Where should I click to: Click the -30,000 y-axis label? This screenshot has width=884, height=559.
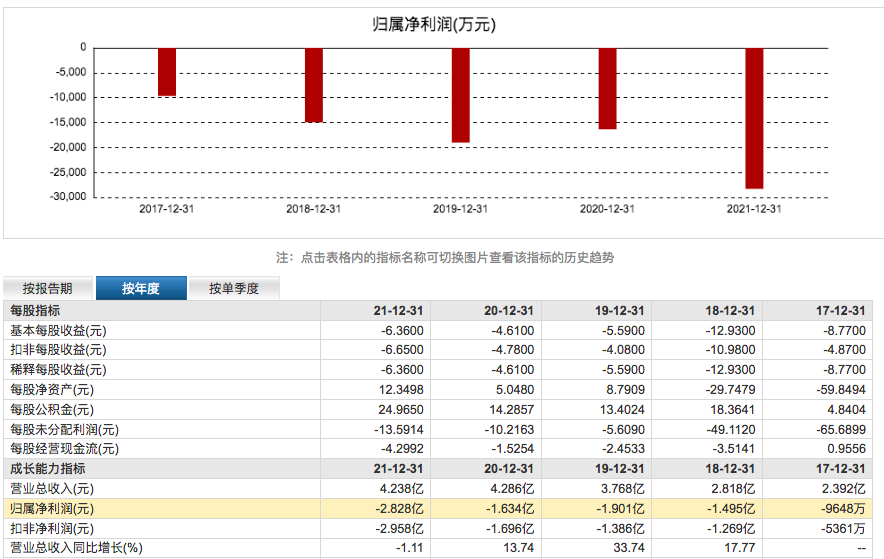coord(68,197)
